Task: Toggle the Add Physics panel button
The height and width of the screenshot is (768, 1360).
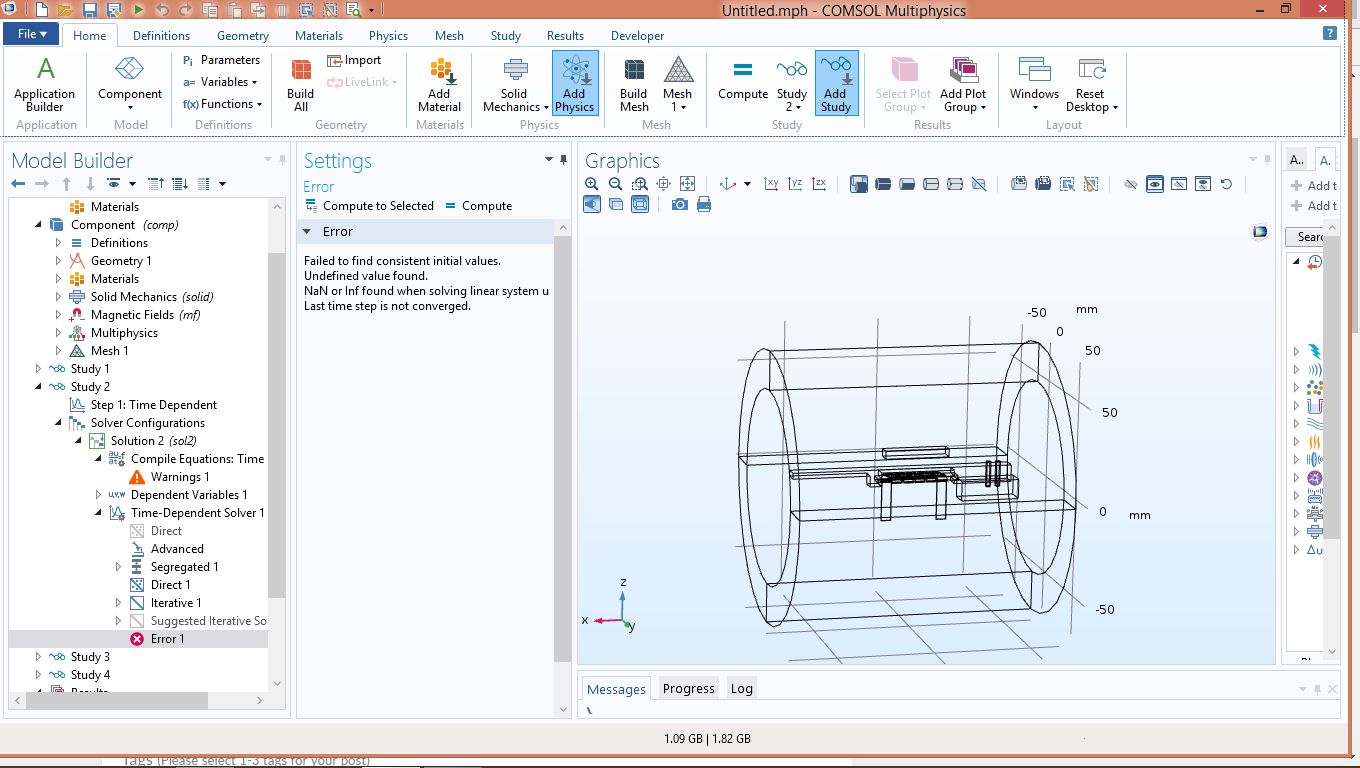Action: coord(574,84)
